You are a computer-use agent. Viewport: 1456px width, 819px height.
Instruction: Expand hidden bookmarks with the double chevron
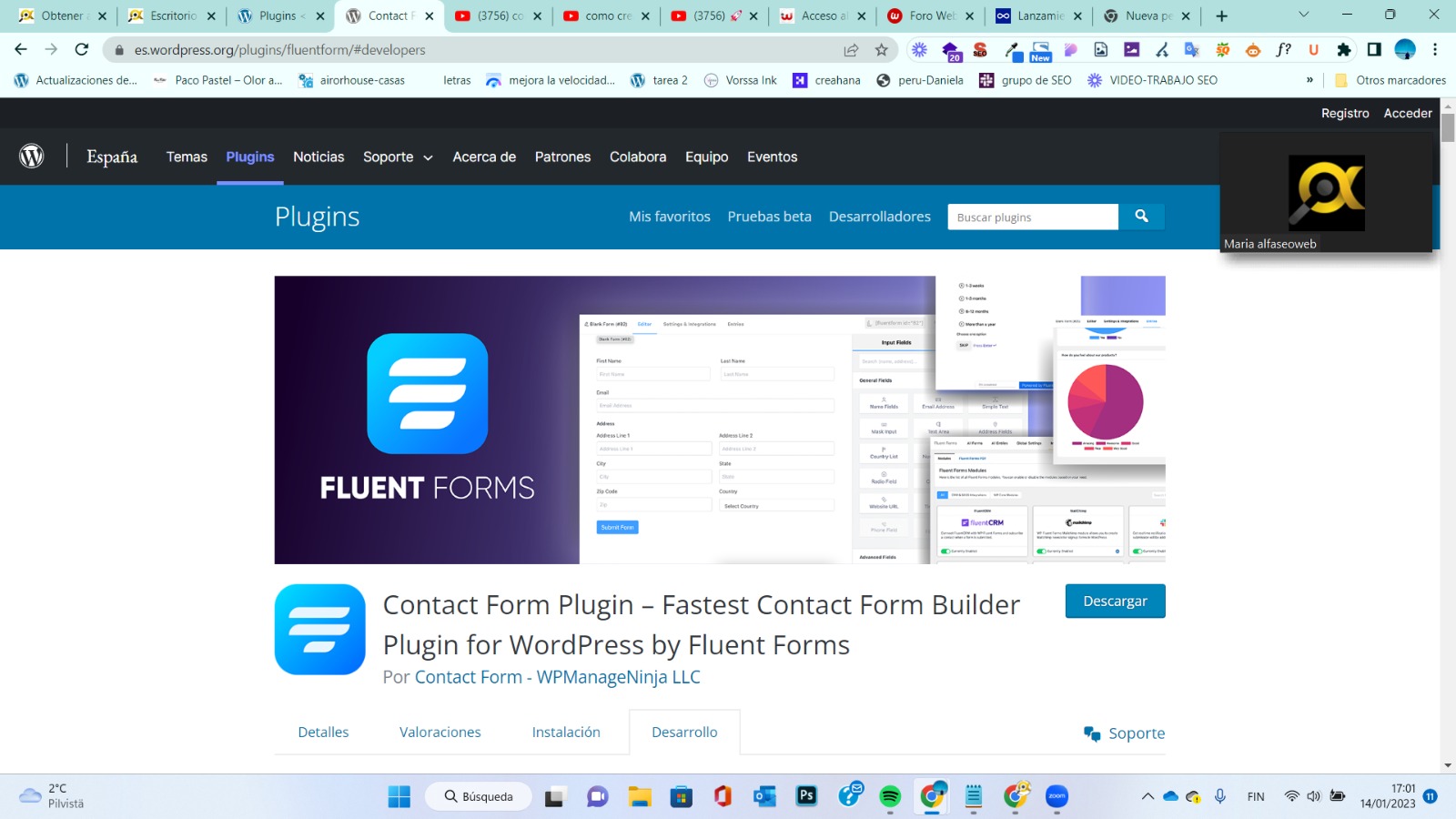click(x=1309, y=80)
